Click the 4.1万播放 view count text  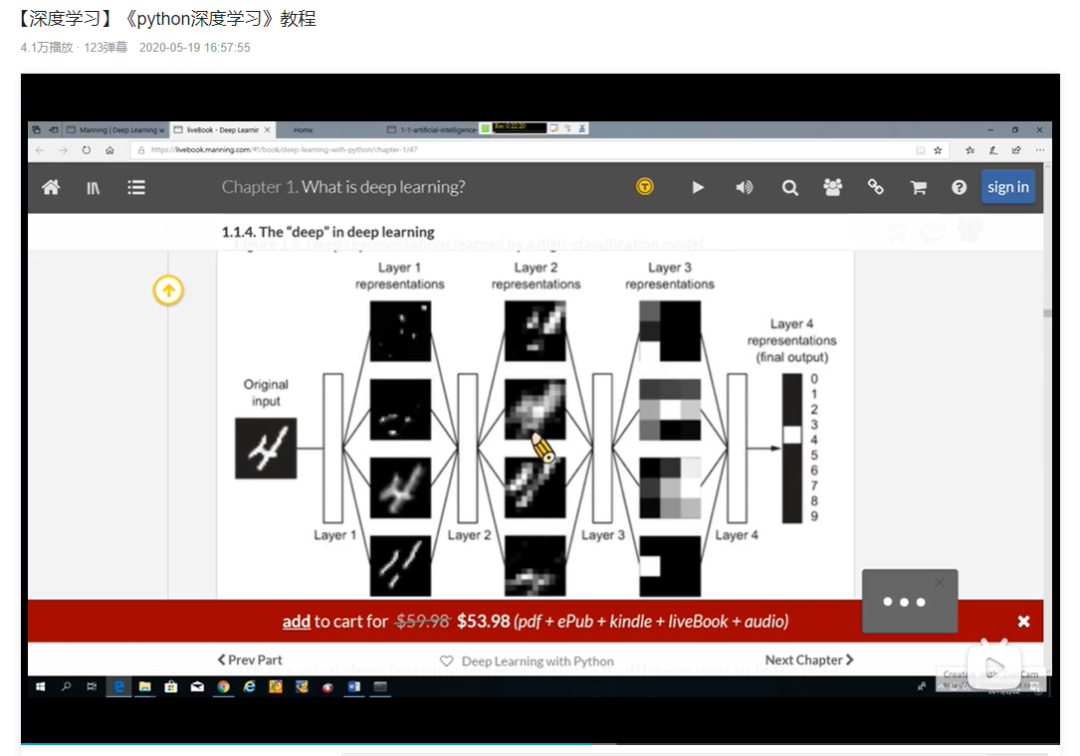click(46, 48)
